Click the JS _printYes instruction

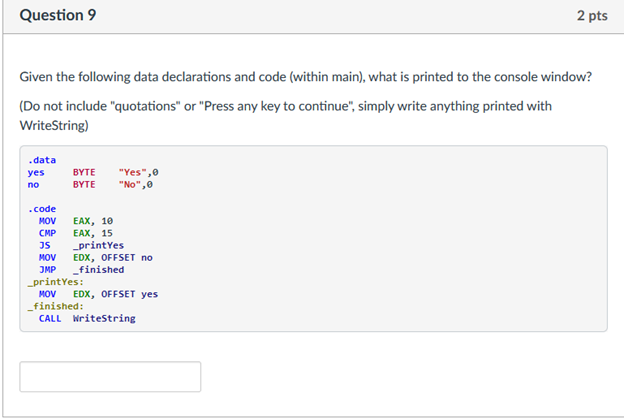pos(81,245)
